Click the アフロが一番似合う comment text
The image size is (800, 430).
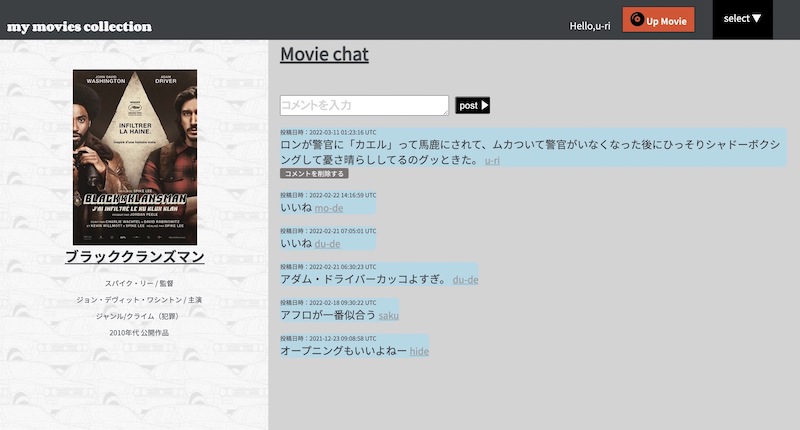tap(328, 315)
